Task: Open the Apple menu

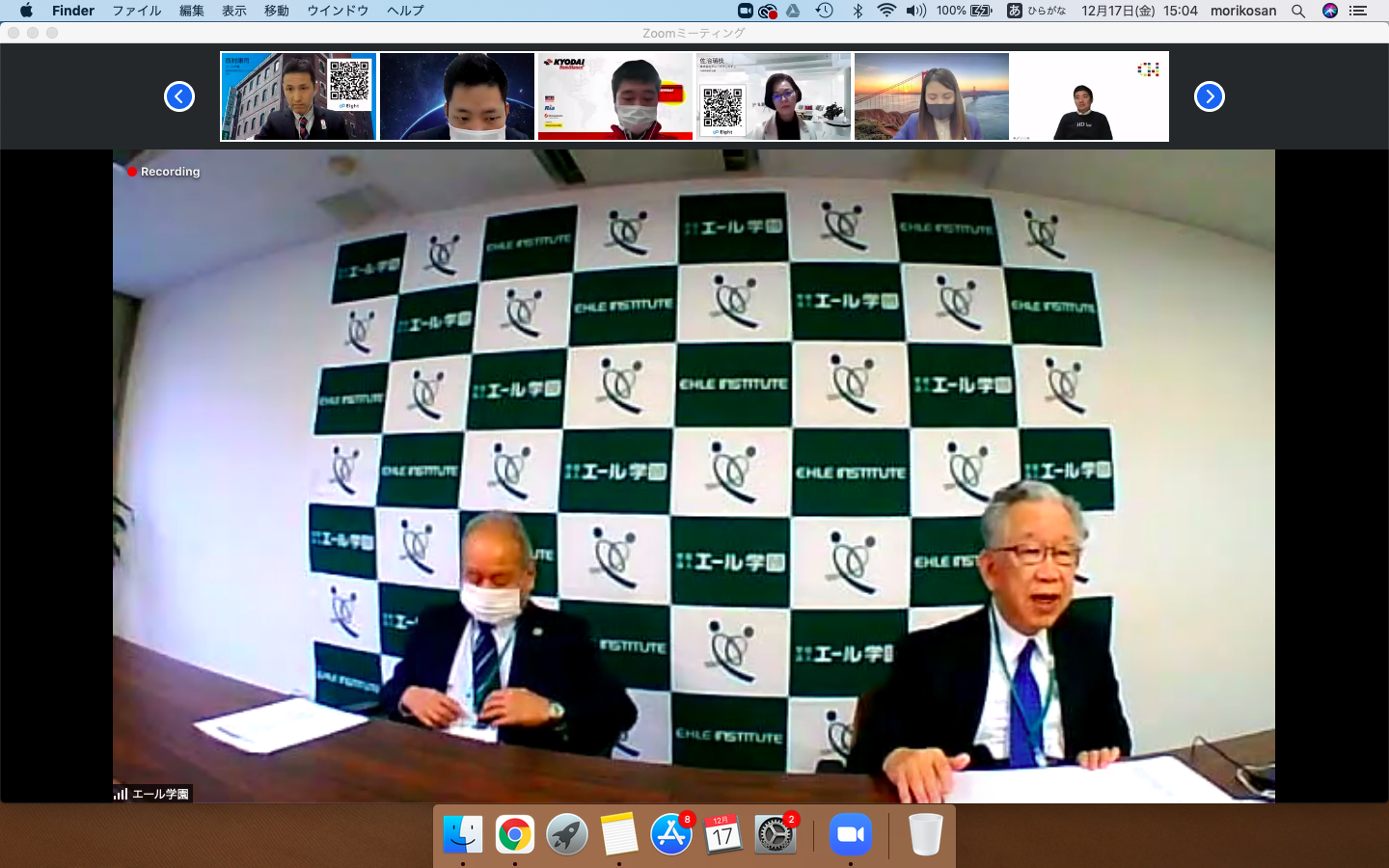Action: 26,11
